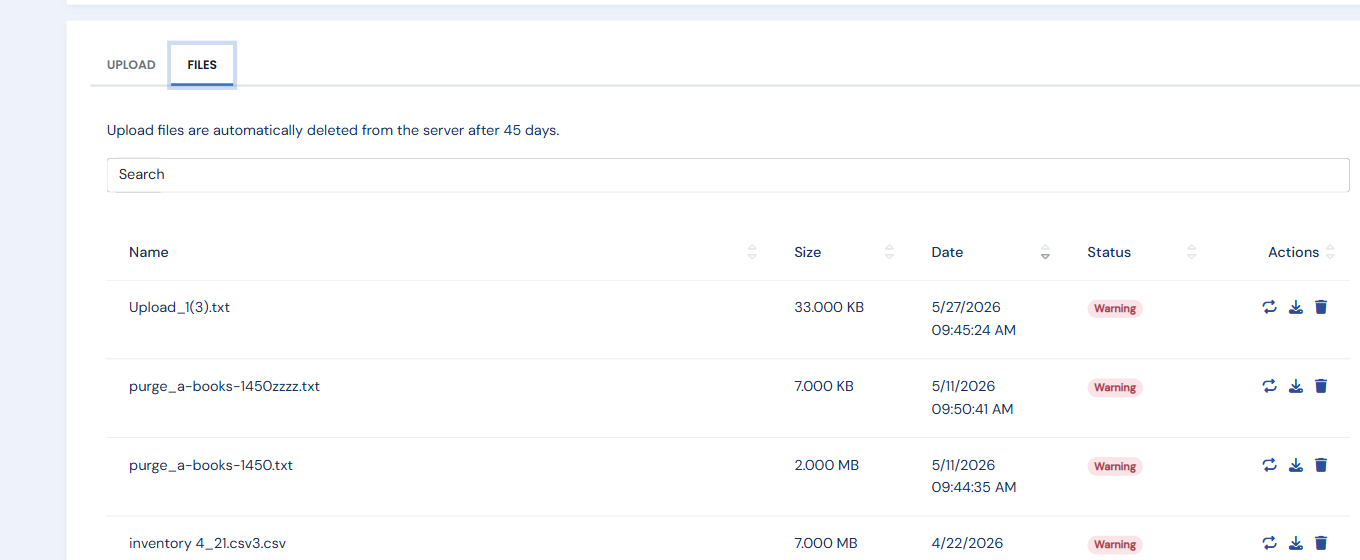The image size is (1360, 560).
Task: Click Warning badge for purge_a-books-1450.txt
Action: click(1115, 467)
